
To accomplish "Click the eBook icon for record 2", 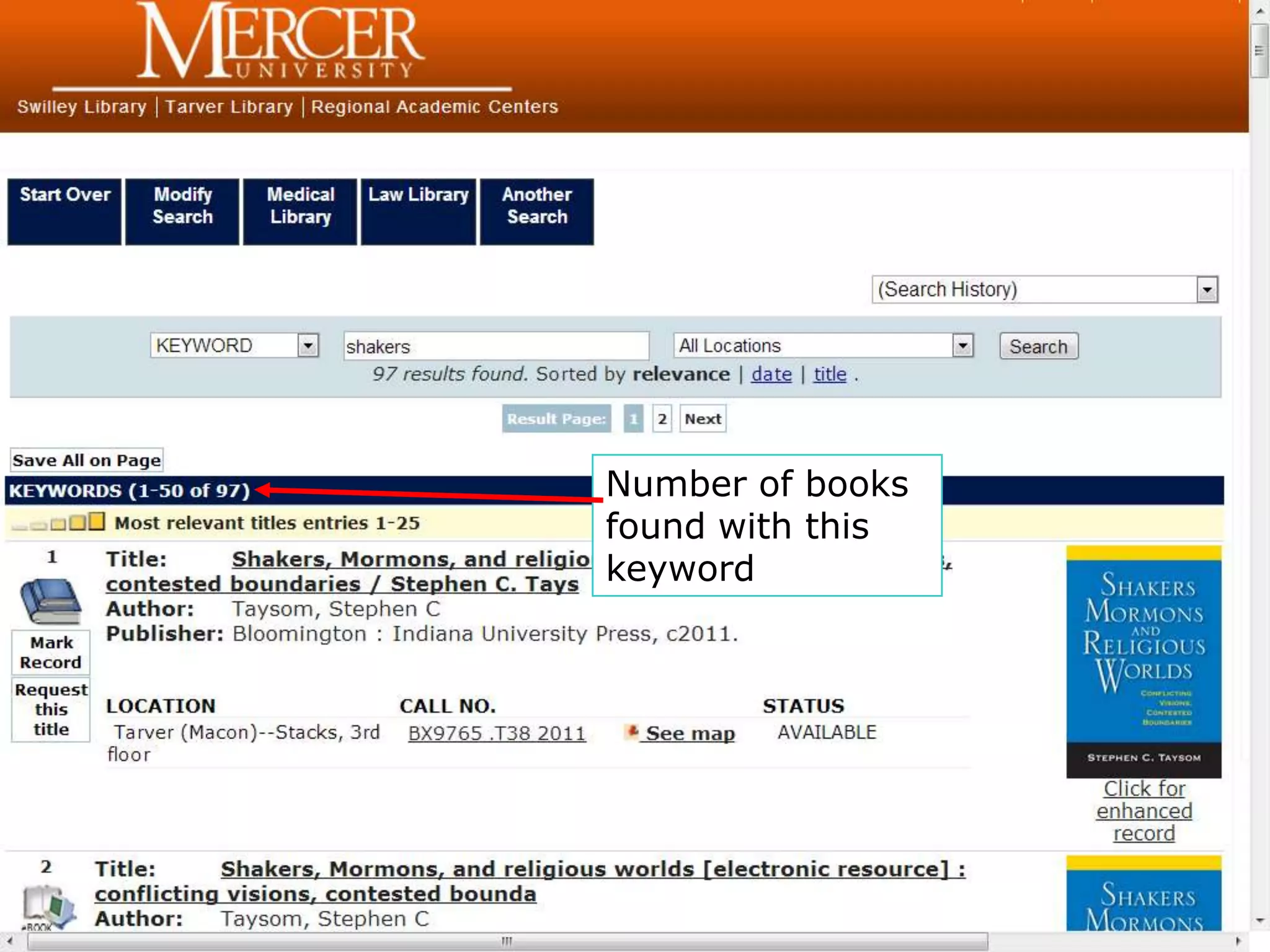I will tap(50, 908).
